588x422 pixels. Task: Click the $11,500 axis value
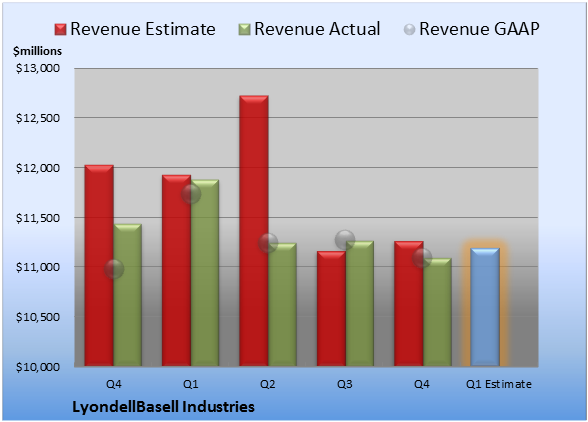click(x=38, y=218)
